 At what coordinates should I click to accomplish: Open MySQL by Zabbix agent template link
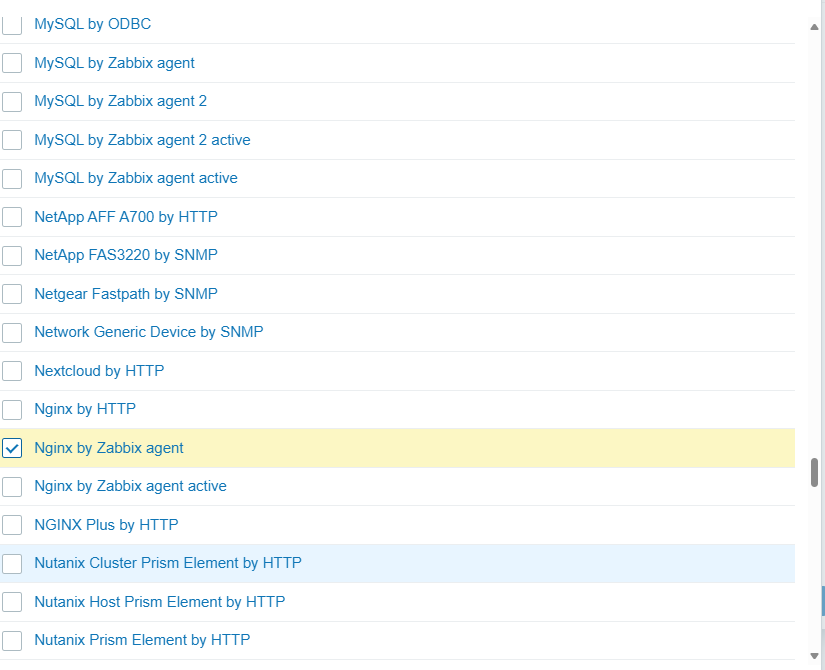coord(114,63)
